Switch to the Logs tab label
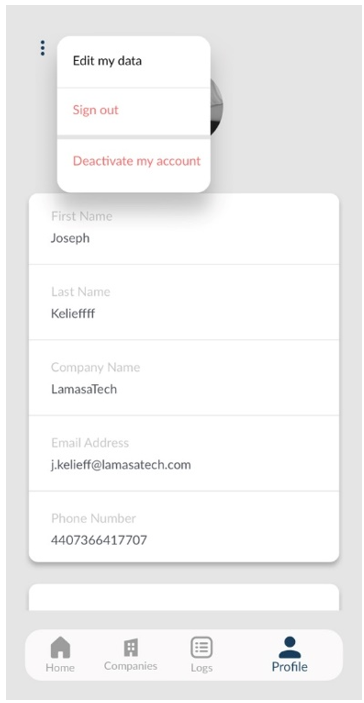 tap(201, 668)
